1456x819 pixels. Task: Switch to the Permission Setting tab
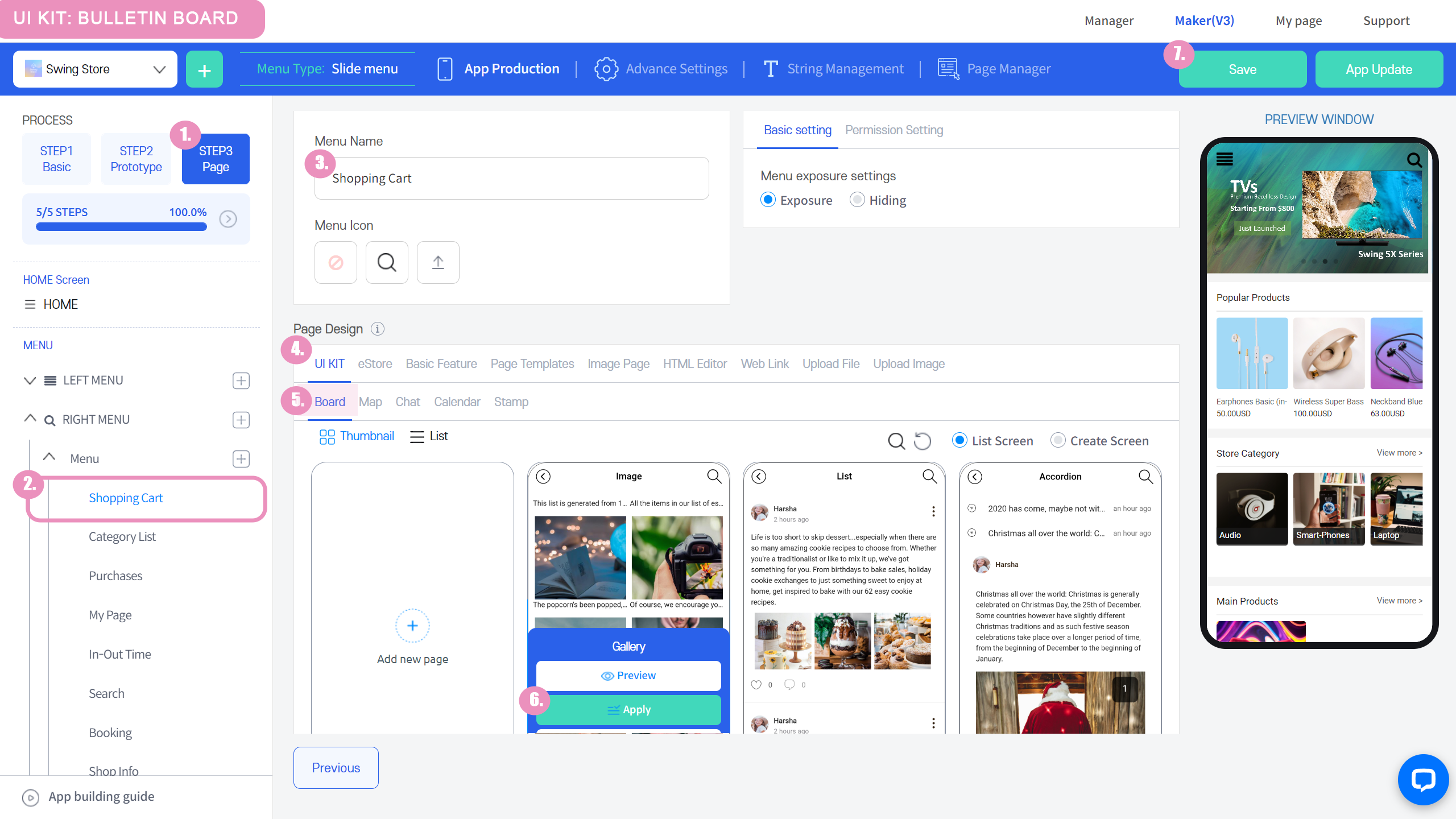point(894,130)
